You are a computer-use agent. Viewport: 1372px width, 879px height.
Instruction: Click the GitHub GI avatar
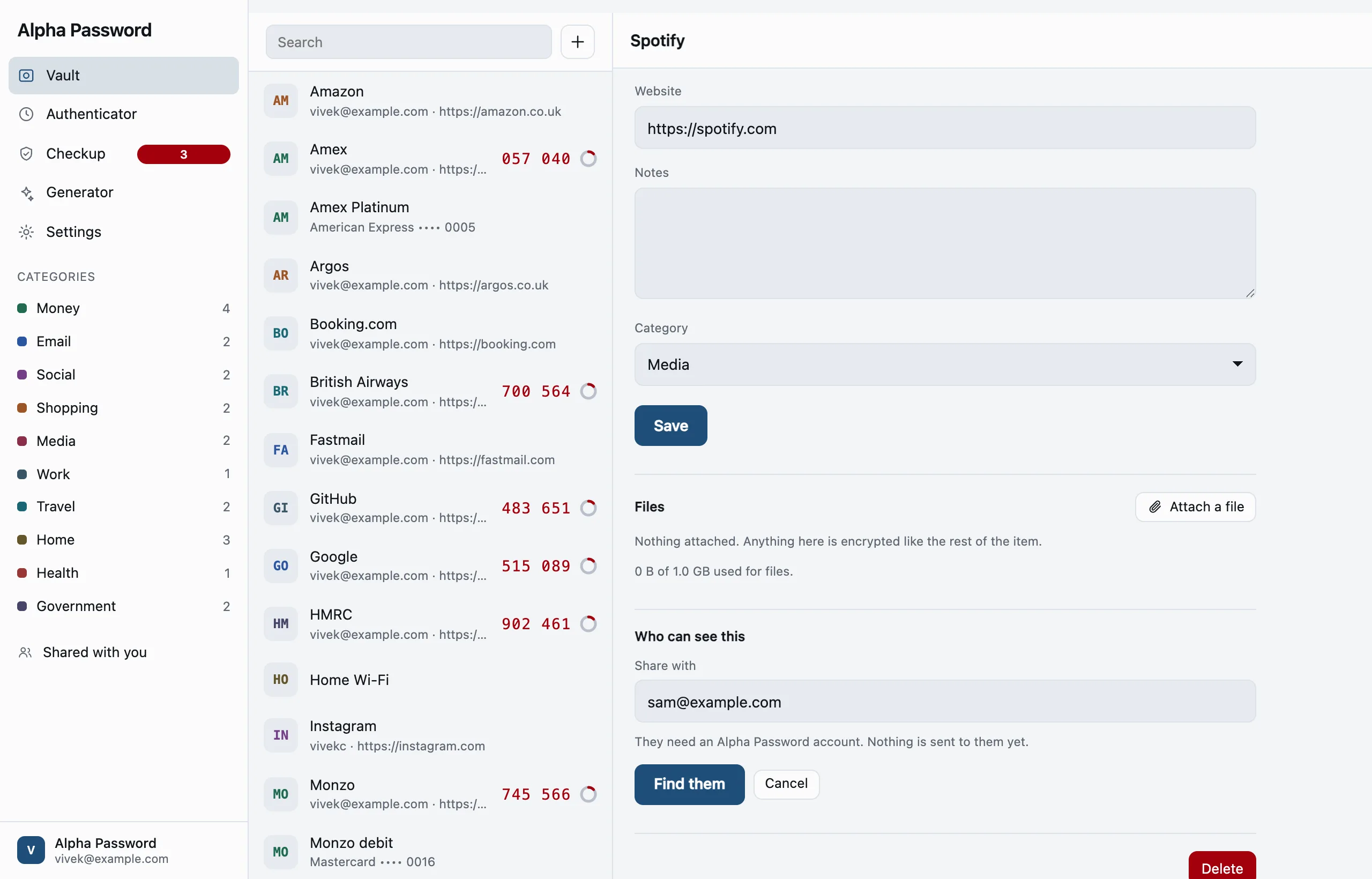point(280,508)
